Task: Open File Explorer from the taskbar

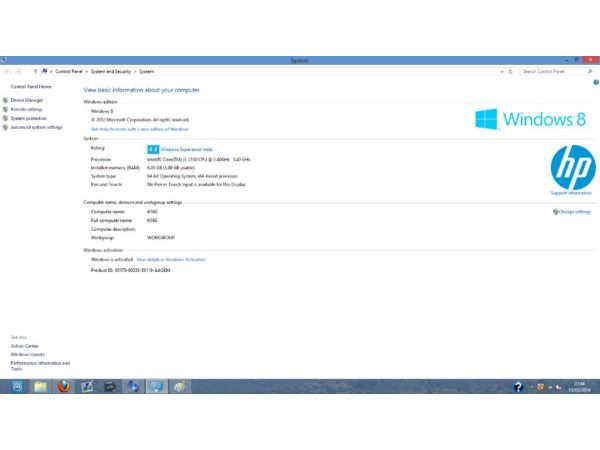Action: click(40, 387)
